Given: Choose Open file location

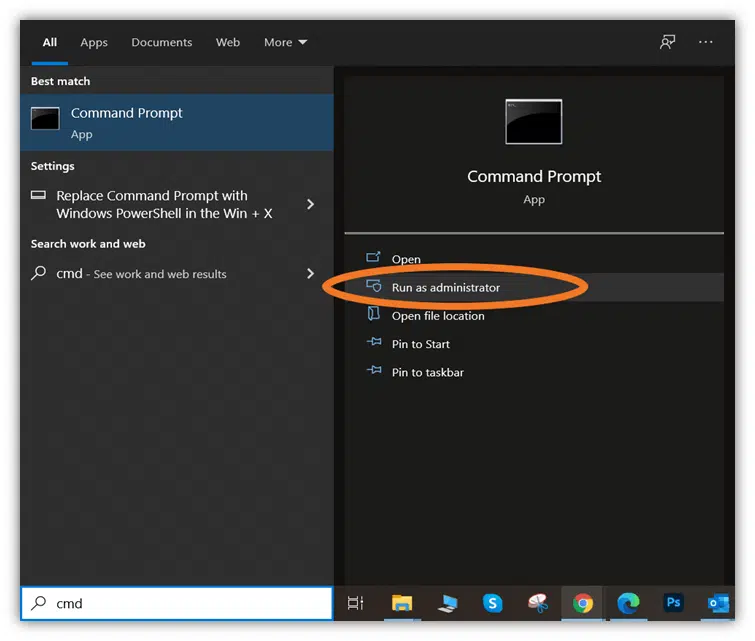Looking at the screenshot, I should click(438, 316).
